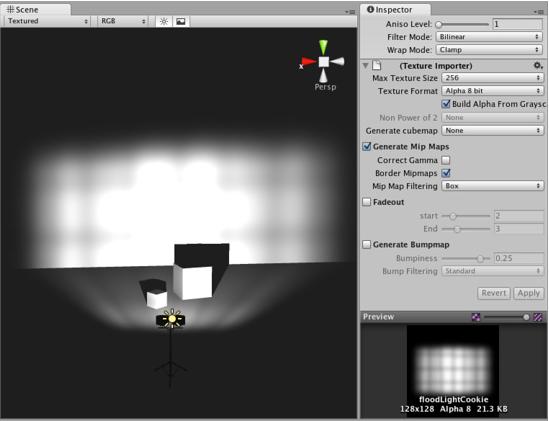This screenshot has width=549, height=421.
Task: Click the Texture Importer document icon
Action: (377, 65)
